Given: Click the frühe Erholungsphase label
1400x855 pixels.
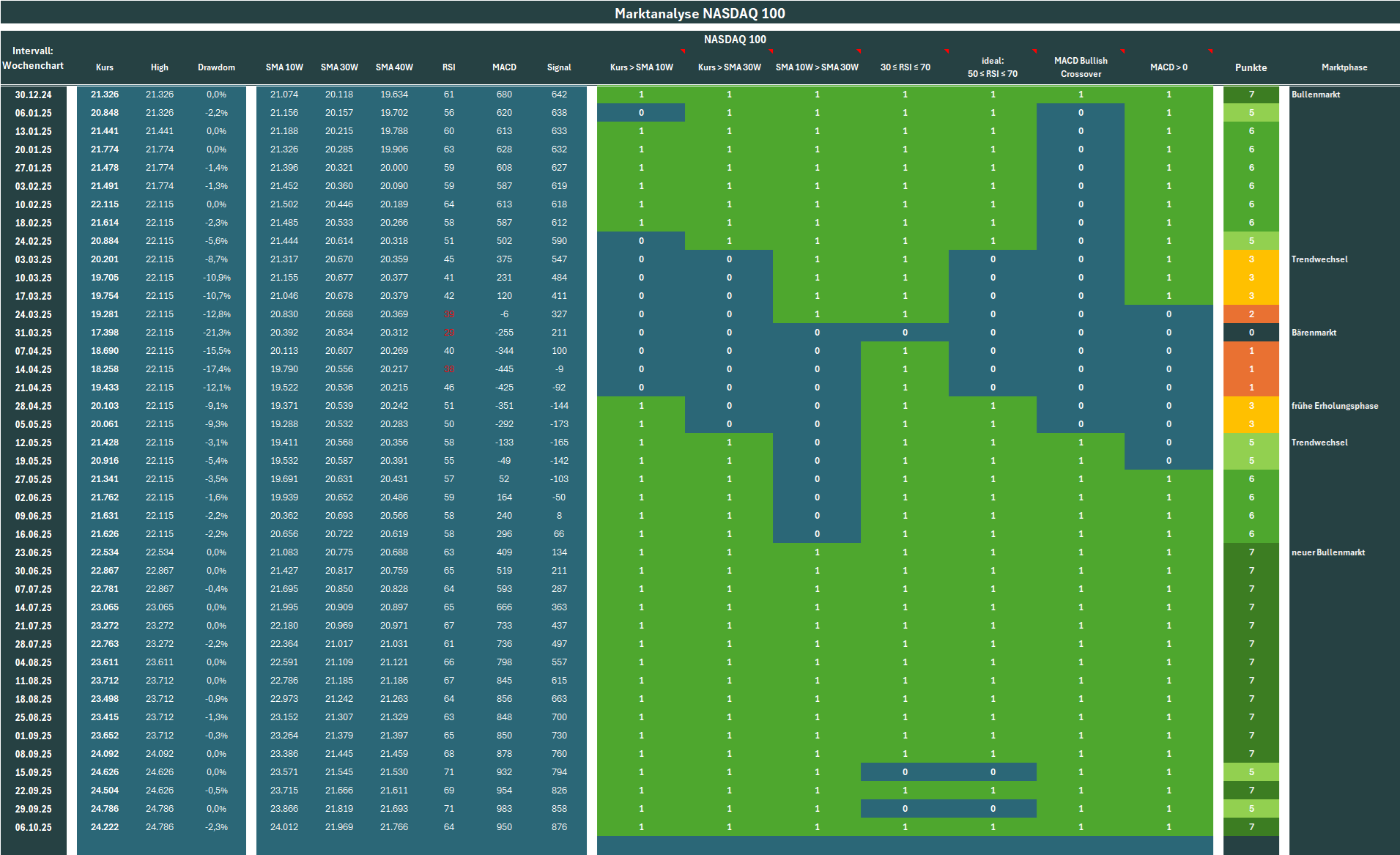Looking at the screenshot, I should (x=1335, y=406).
